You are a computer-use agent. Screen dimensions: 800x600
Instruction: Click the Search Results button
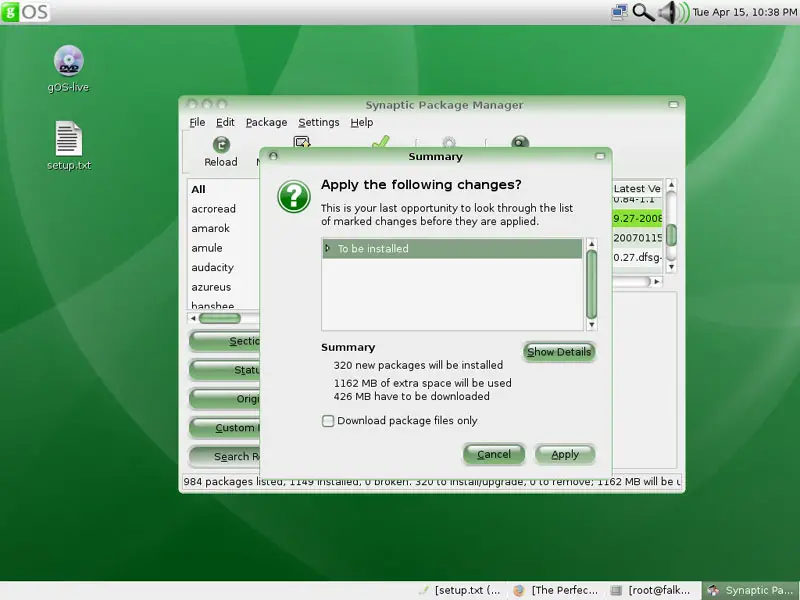(x=224, y=457)
